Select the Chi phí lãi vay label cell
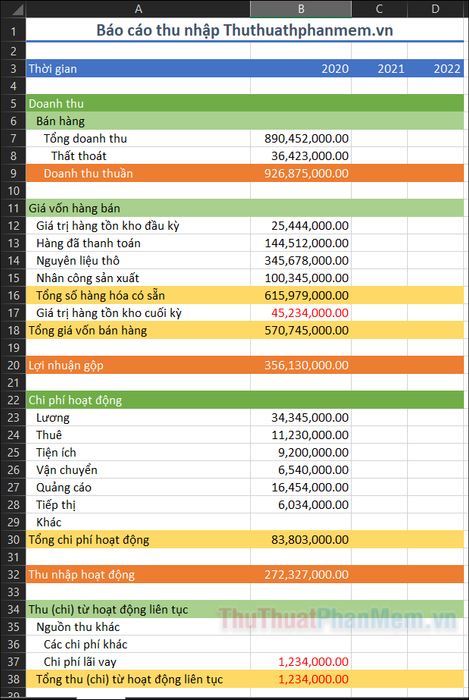The image size is (469, 700). pyautogui.click(x=138, y=662)
